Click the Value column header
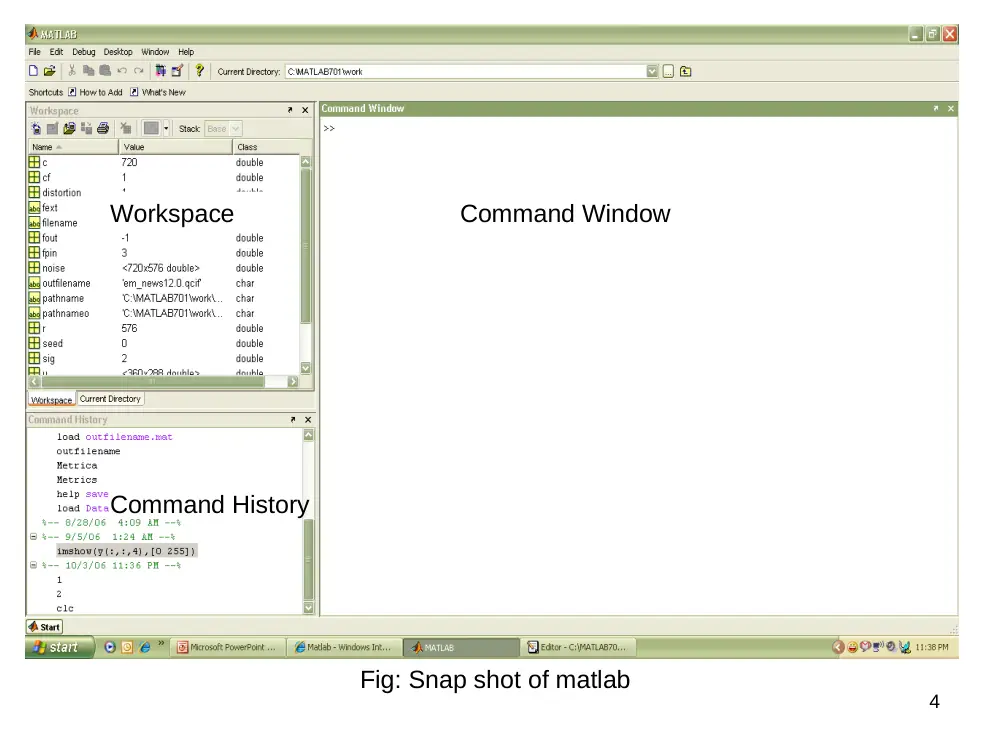The width and height of the screenshot is (1000, 750). point(176,147)
